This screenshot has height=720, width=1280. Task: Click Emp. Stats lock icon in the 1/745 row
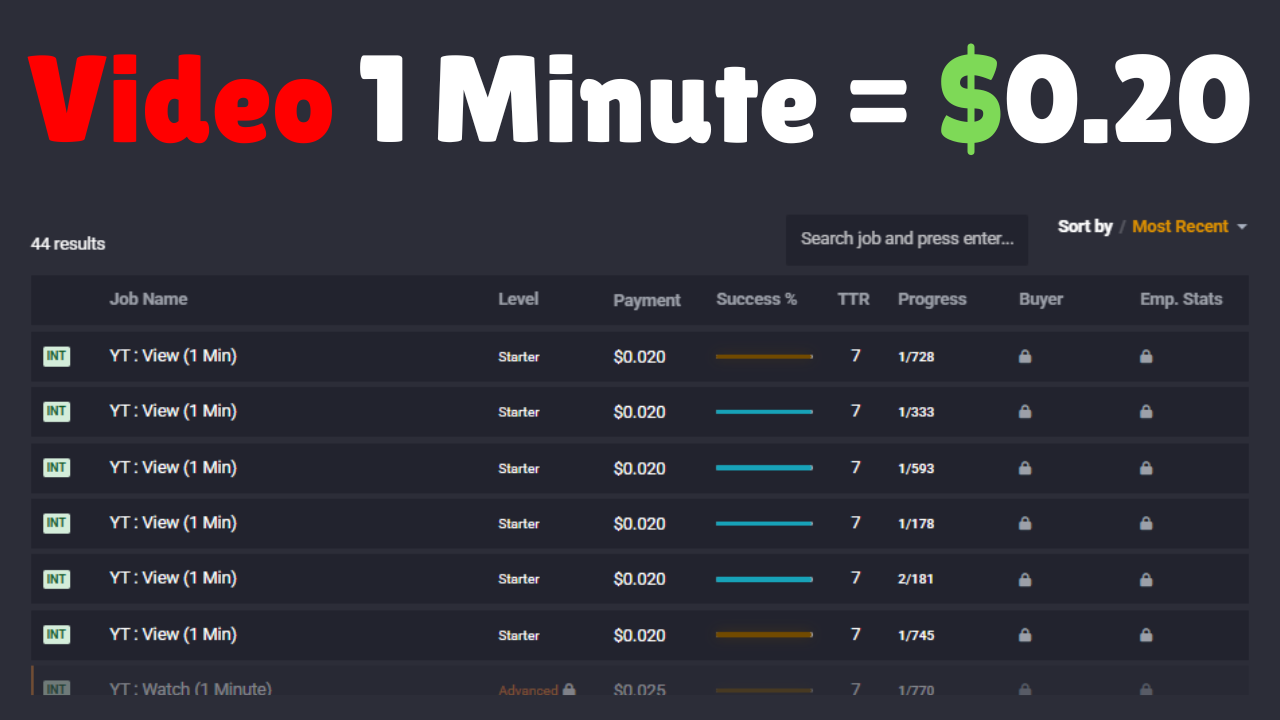tap(1146, 634)
